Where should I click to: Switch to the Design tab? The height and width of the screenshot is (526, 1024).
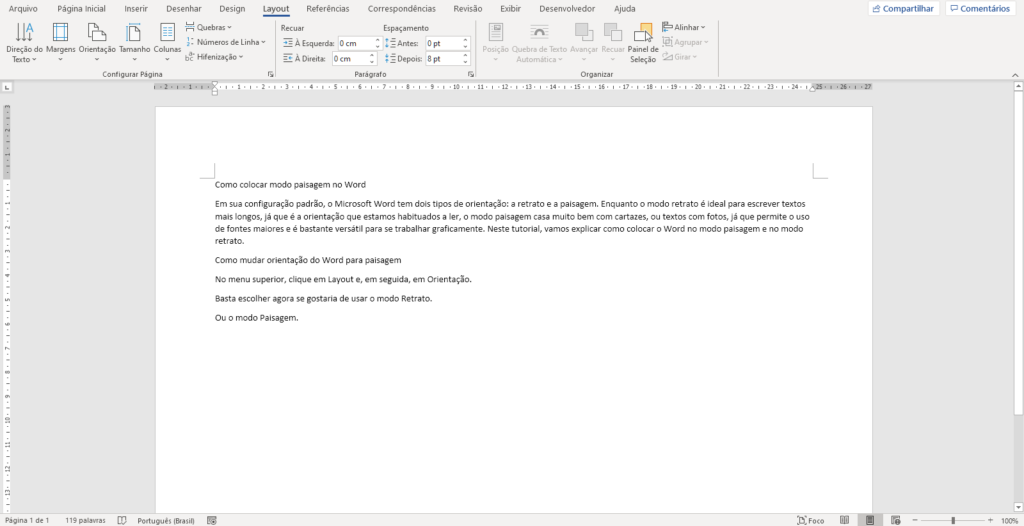pos(232,8)
